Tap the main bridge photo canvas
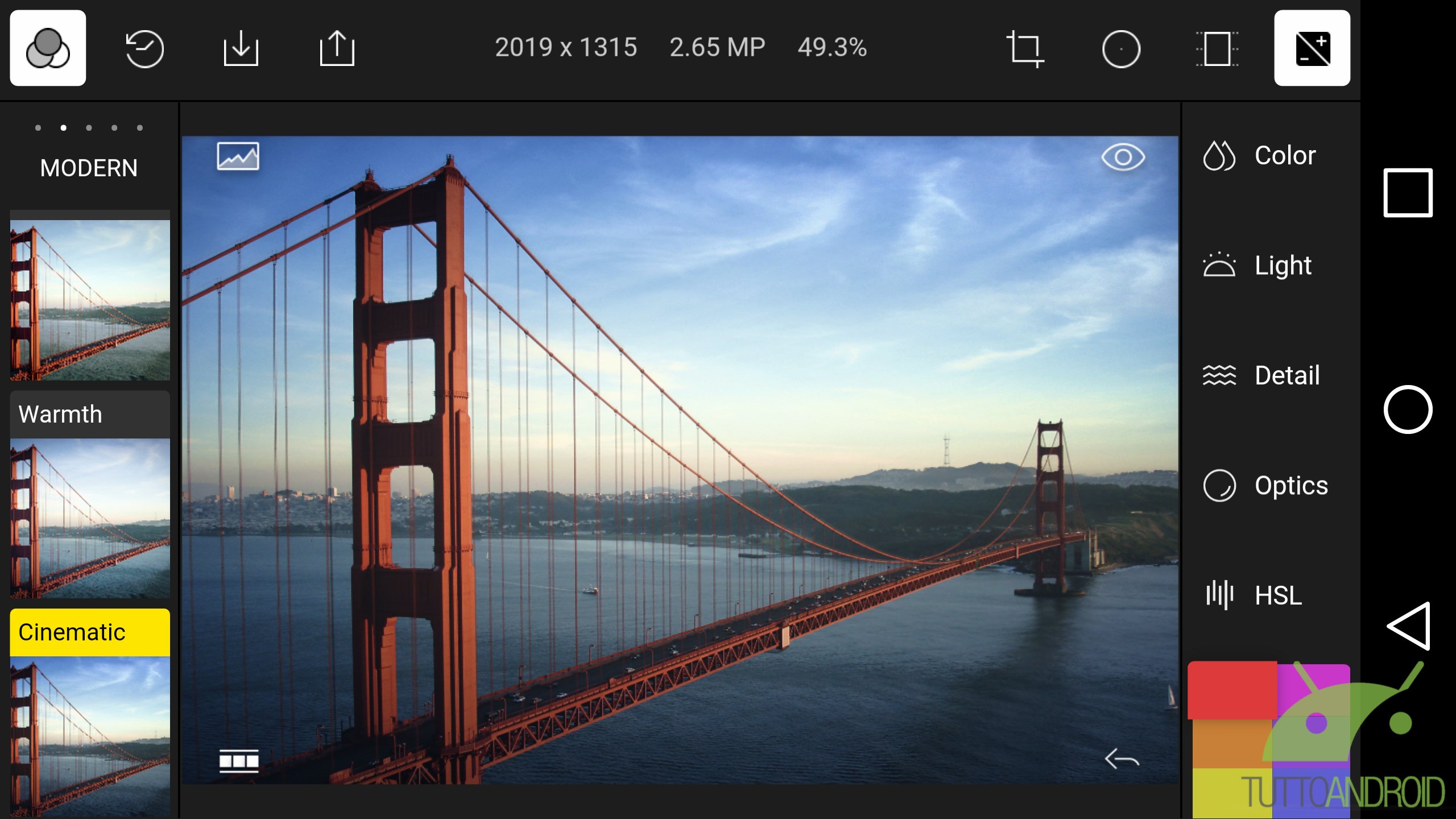 pos(680,460)
